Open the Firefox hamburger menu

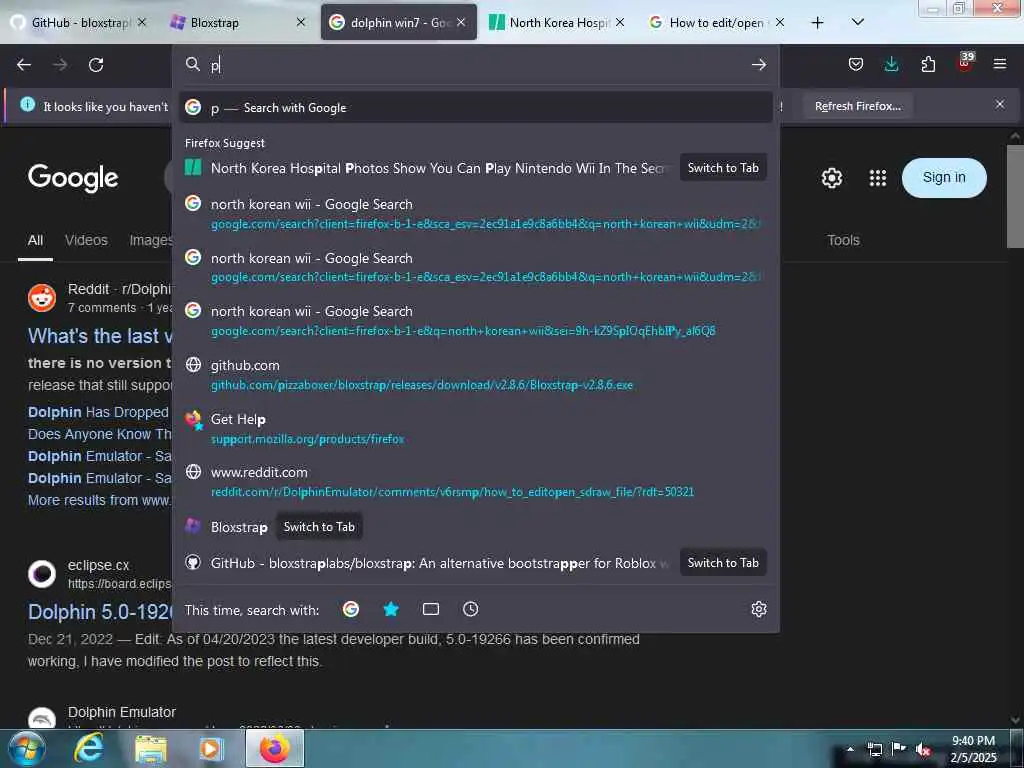click(1000, 64)
